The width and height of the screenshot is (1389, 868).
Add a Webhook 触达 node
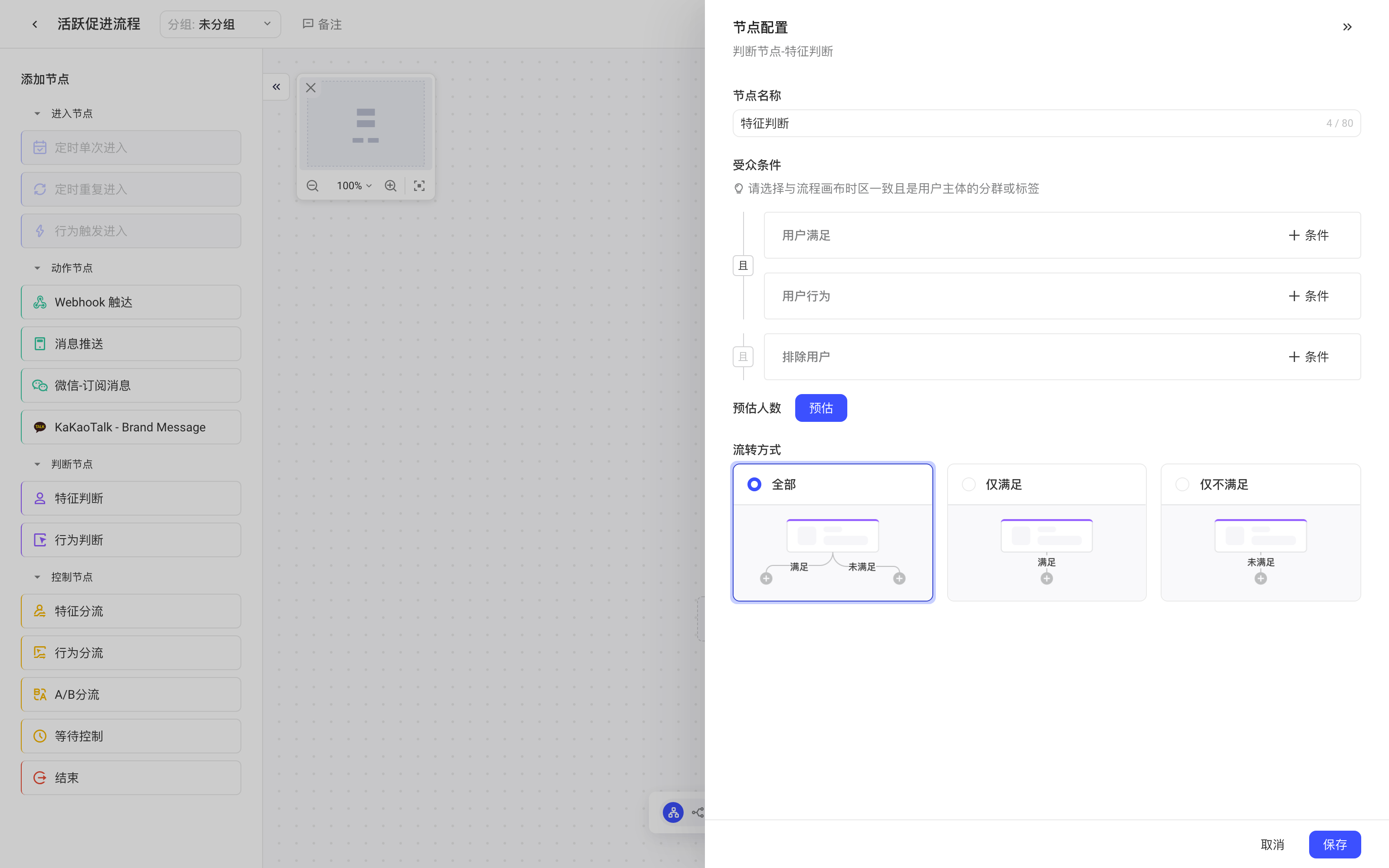[131, 302]
